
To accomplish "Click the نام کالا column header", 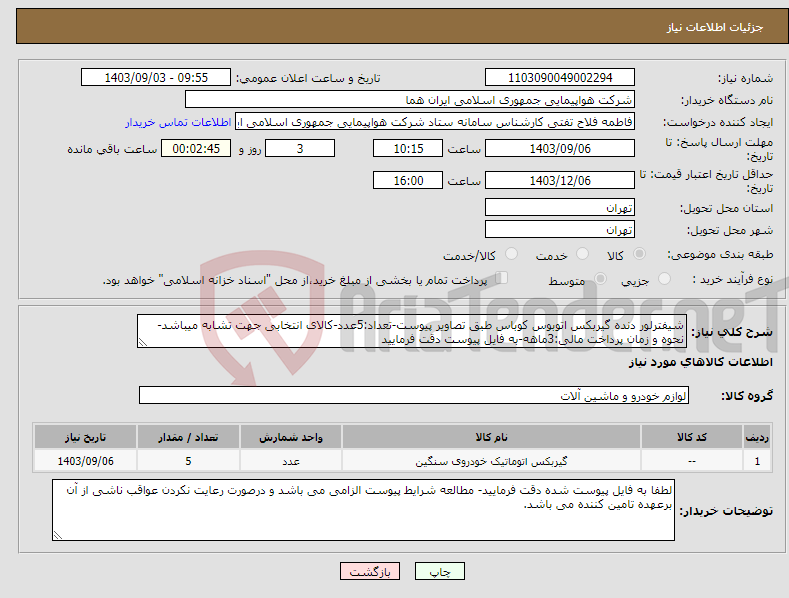I will 491,437.
